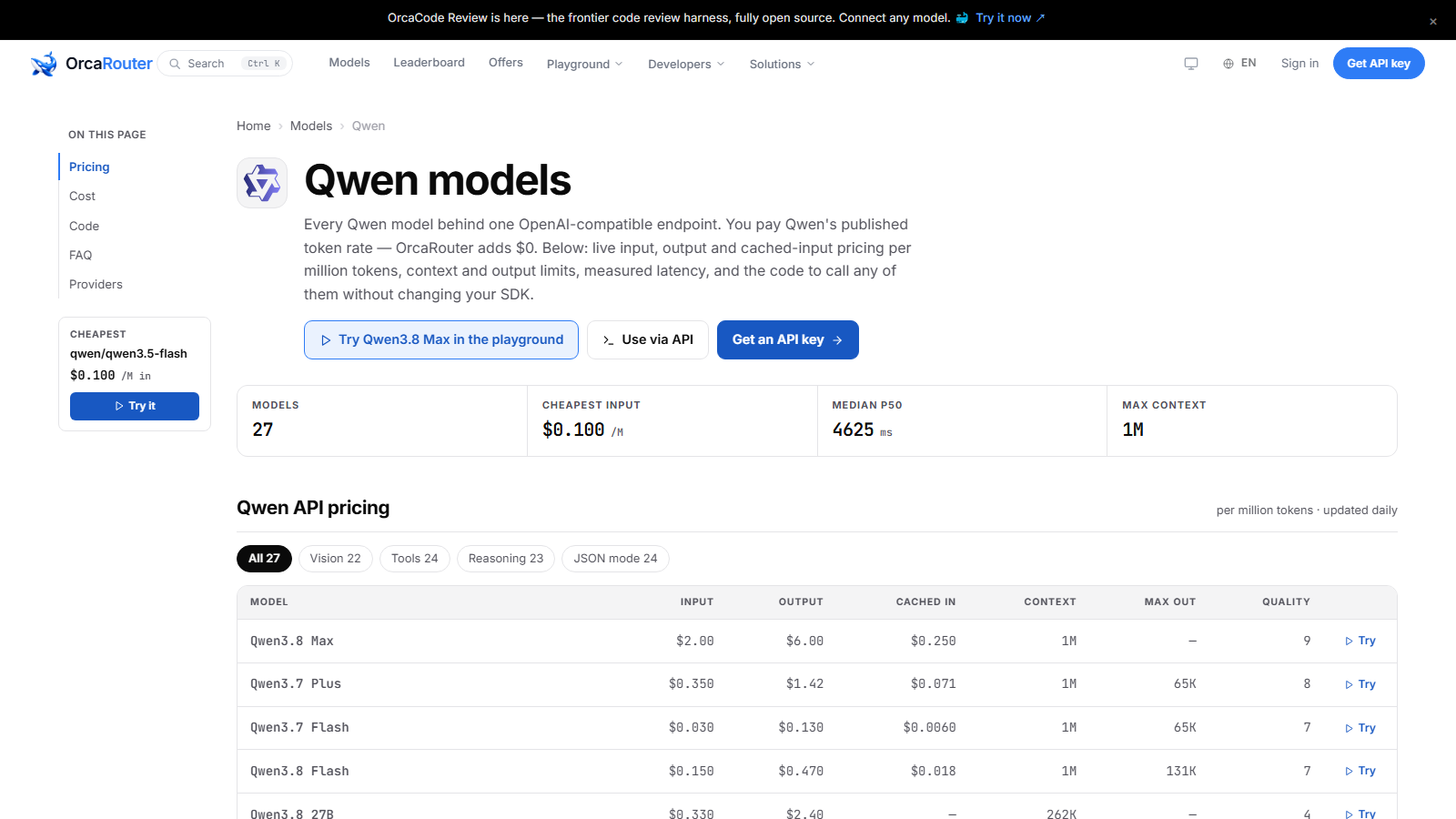This screenshot has height=819, width=1456.
Task: Go to Models in the top nav
Action: pyautogui.click(x=349, y=63)
